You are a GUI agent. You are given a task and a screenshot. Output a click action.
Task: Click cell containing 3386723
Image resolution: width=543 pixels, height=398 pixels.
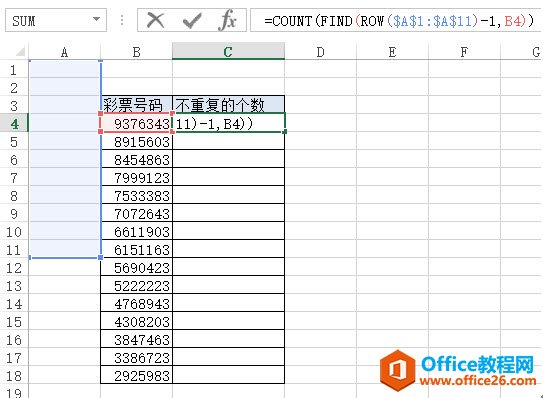(x=136, y=358)
